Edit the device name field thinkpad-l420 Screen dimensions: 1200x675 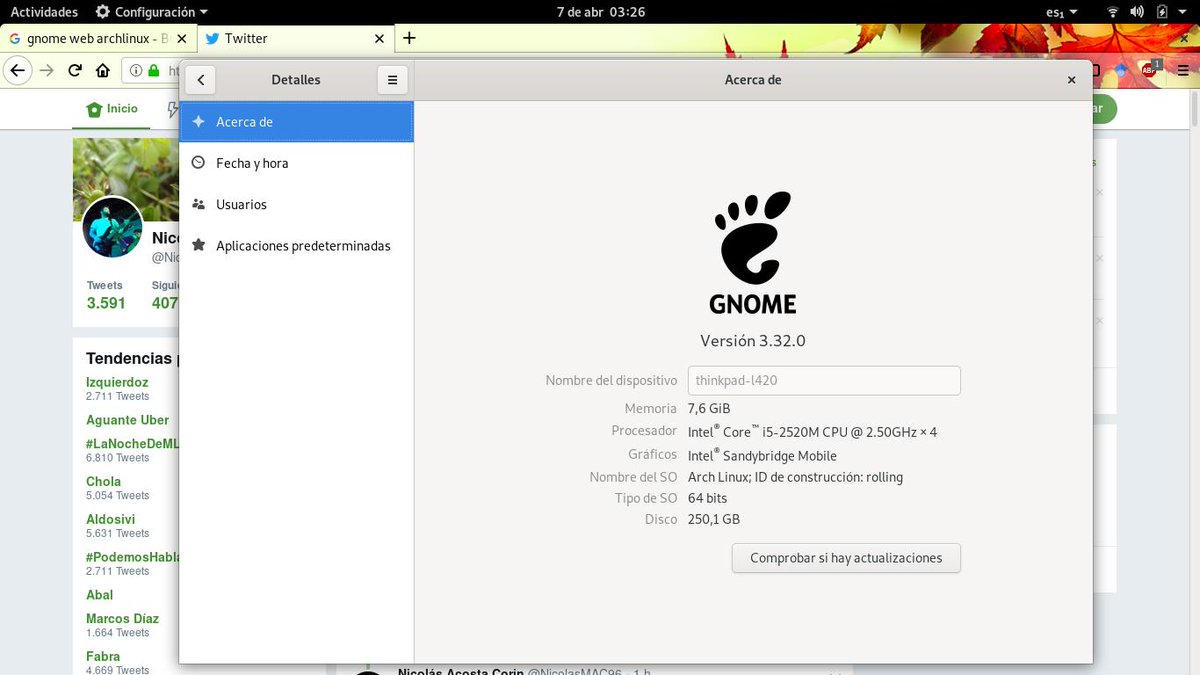(x=824, y=380)
